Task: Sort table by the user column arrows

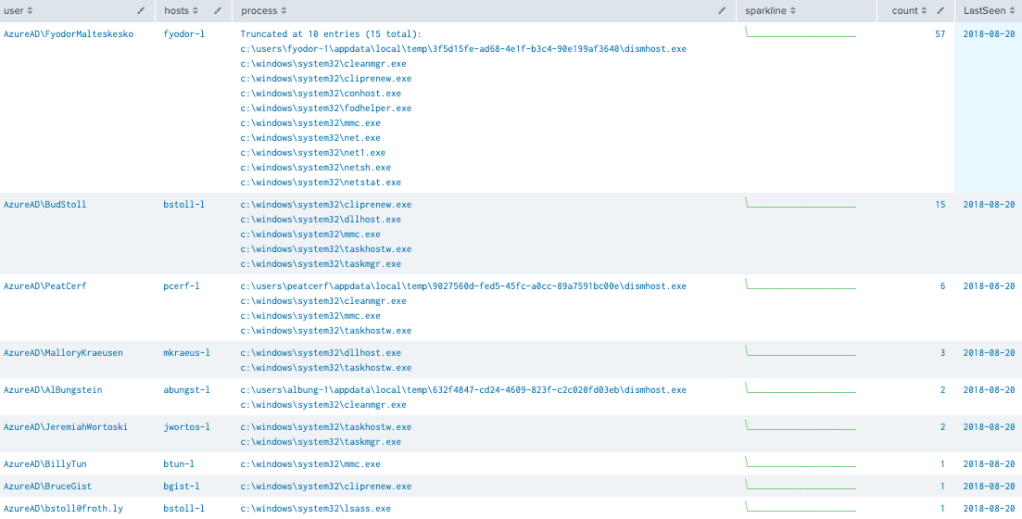Action: (x=29, y=10)
